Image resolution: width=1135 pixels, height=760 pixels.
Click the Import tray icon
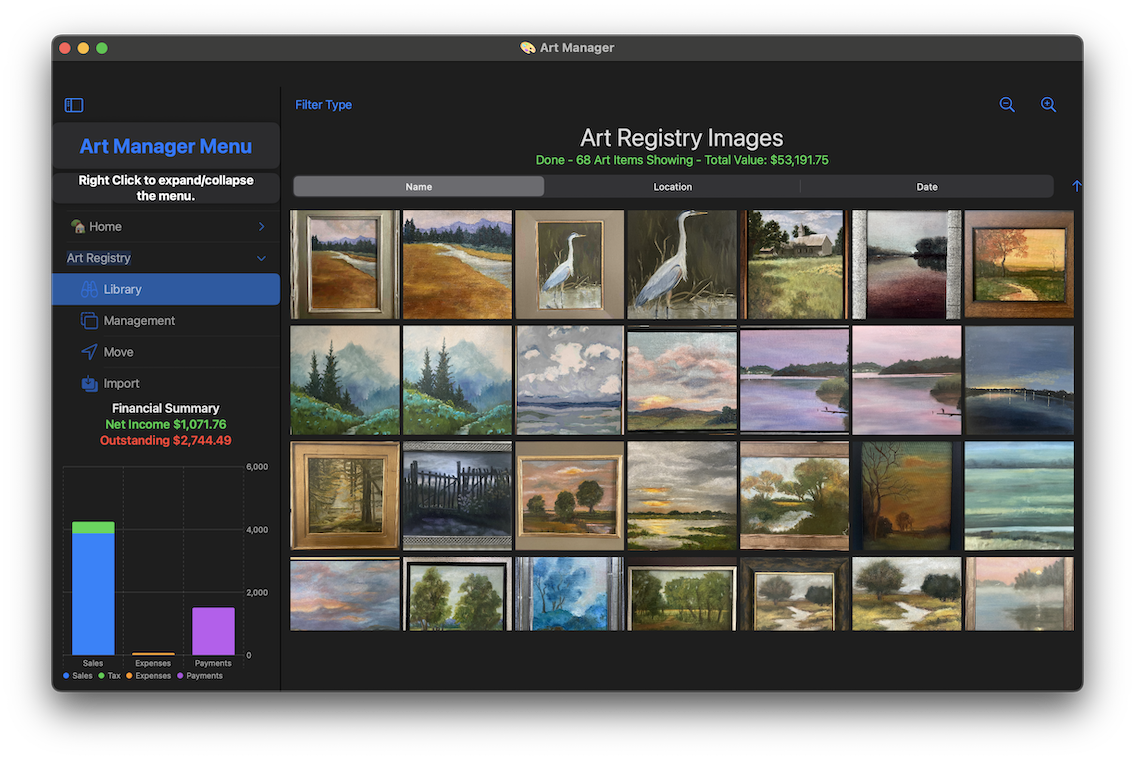tap(89, 383)
